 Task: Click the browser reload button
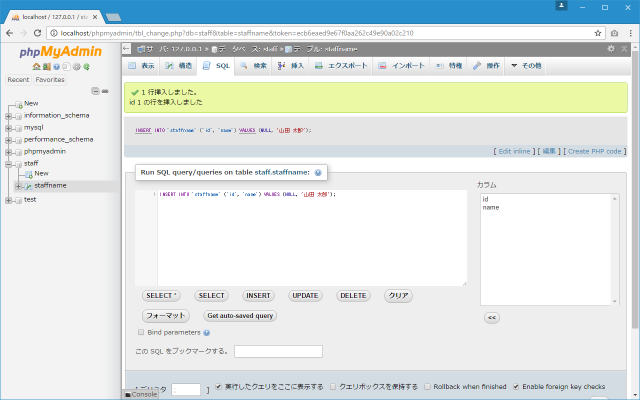pos(35,32)
